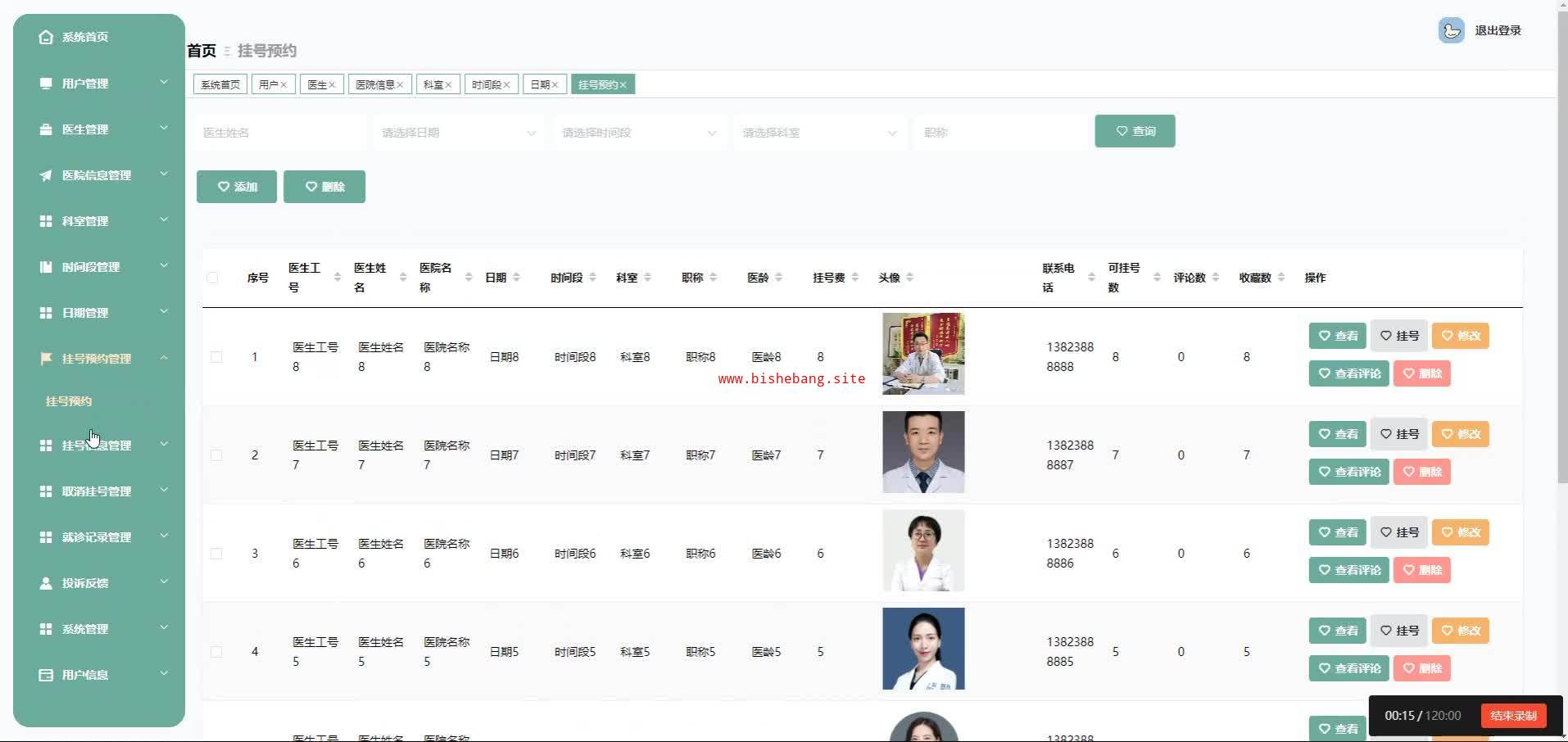Screen dimensions: 1568x742
Task: Open the 请选择科室 dropdown
Action: pyautogui.click(x=820, y=133)
